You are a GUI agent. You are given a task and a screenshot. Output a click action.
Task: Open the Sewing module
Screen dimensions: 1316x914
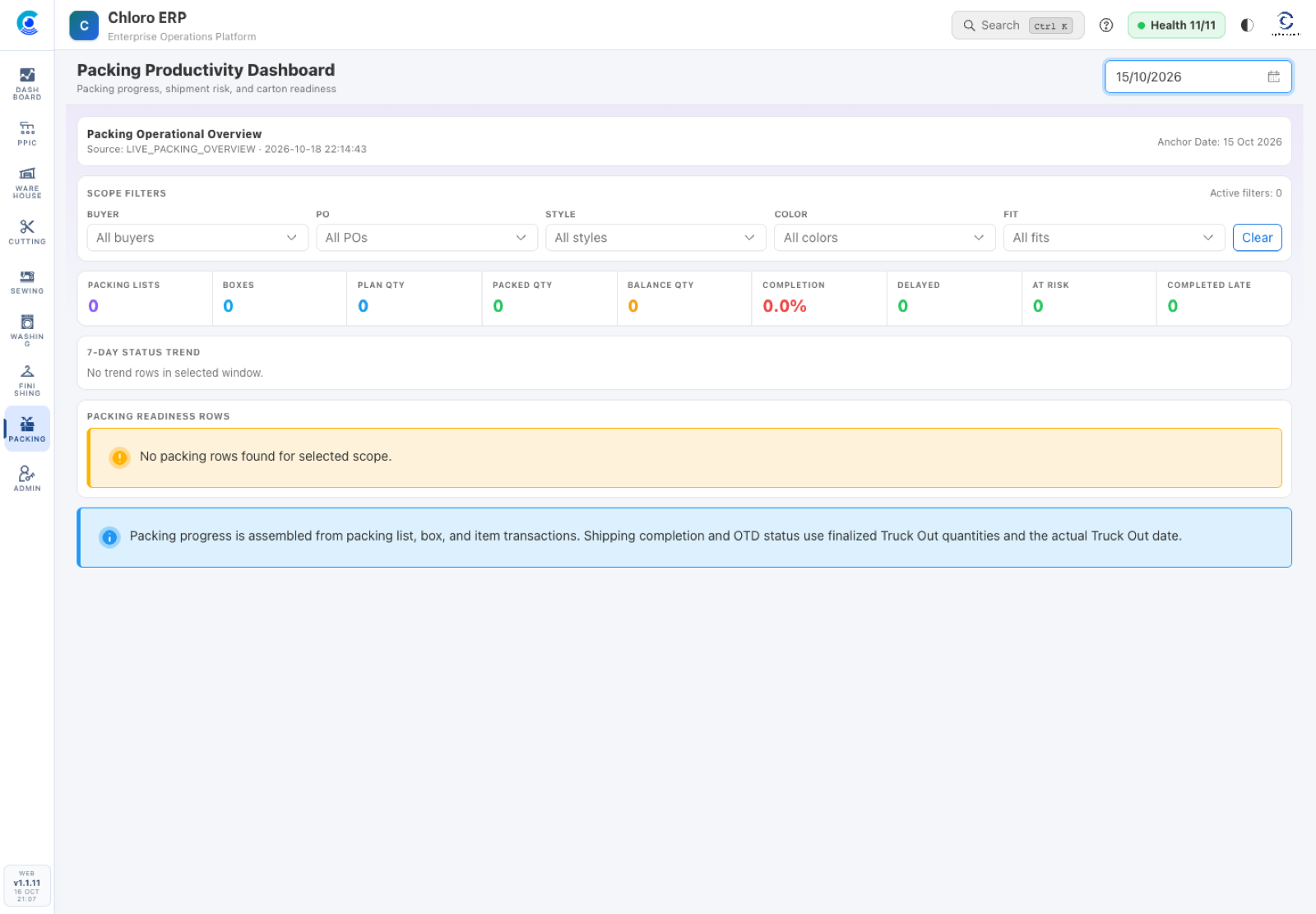27,281
